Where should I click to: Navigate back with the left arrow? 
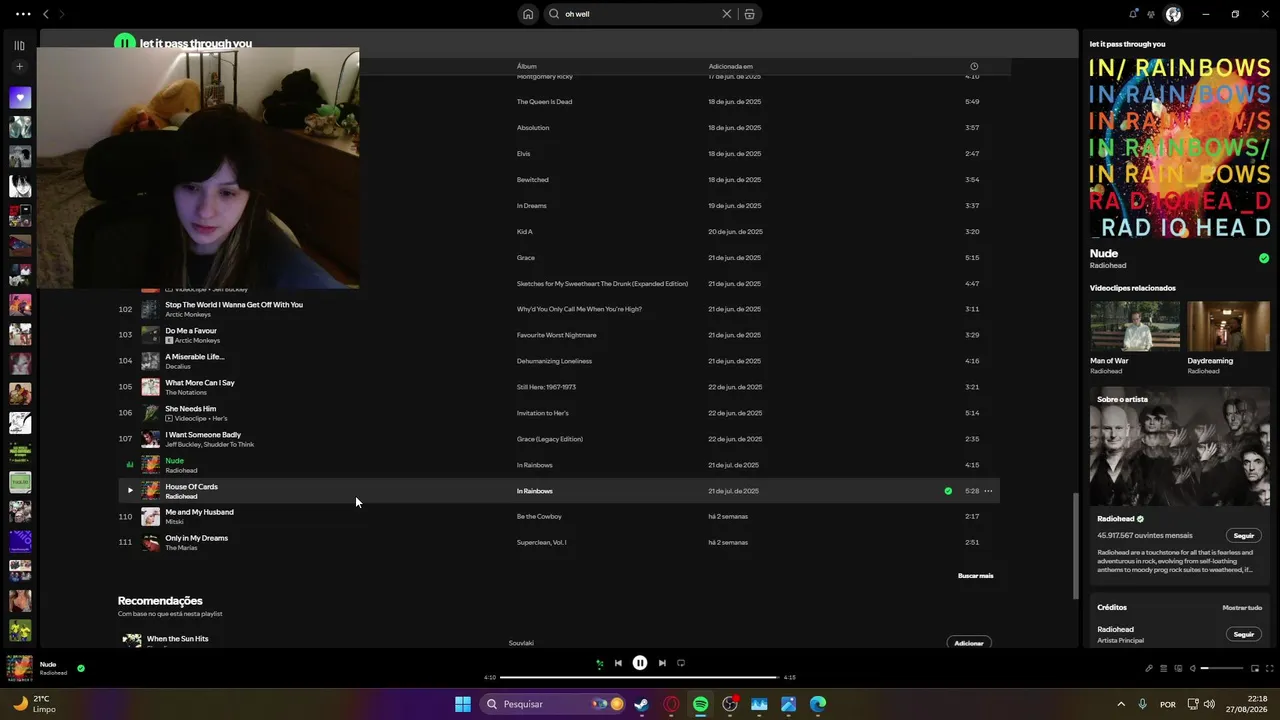45,14
